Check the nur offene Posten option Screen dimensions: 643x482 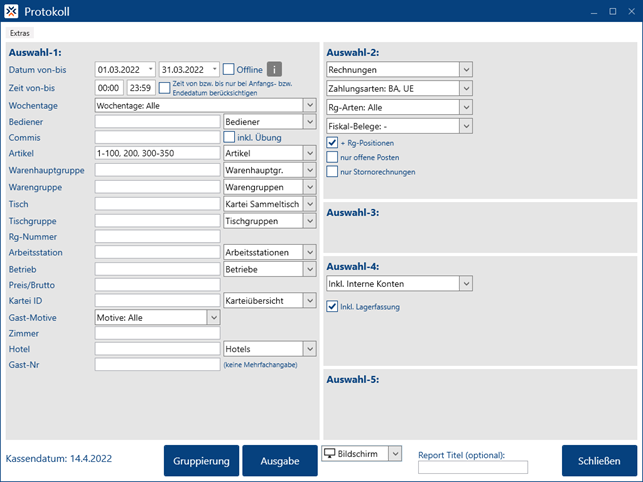[x=333, y=157]
